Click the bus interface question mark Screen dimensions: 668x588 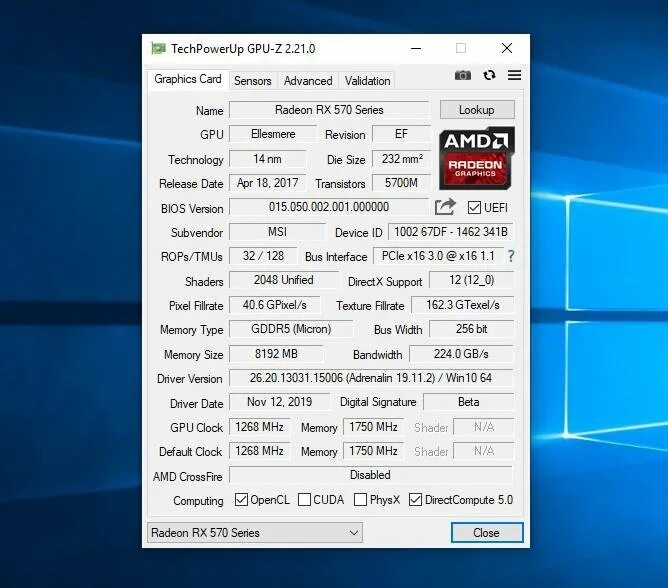[511, 256]
